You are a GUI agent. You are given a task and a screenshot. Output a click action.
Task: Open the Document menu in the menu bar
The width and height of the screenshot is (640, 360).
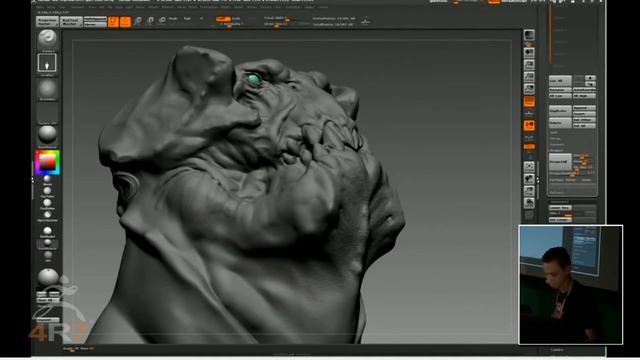(x=78, y=7)
